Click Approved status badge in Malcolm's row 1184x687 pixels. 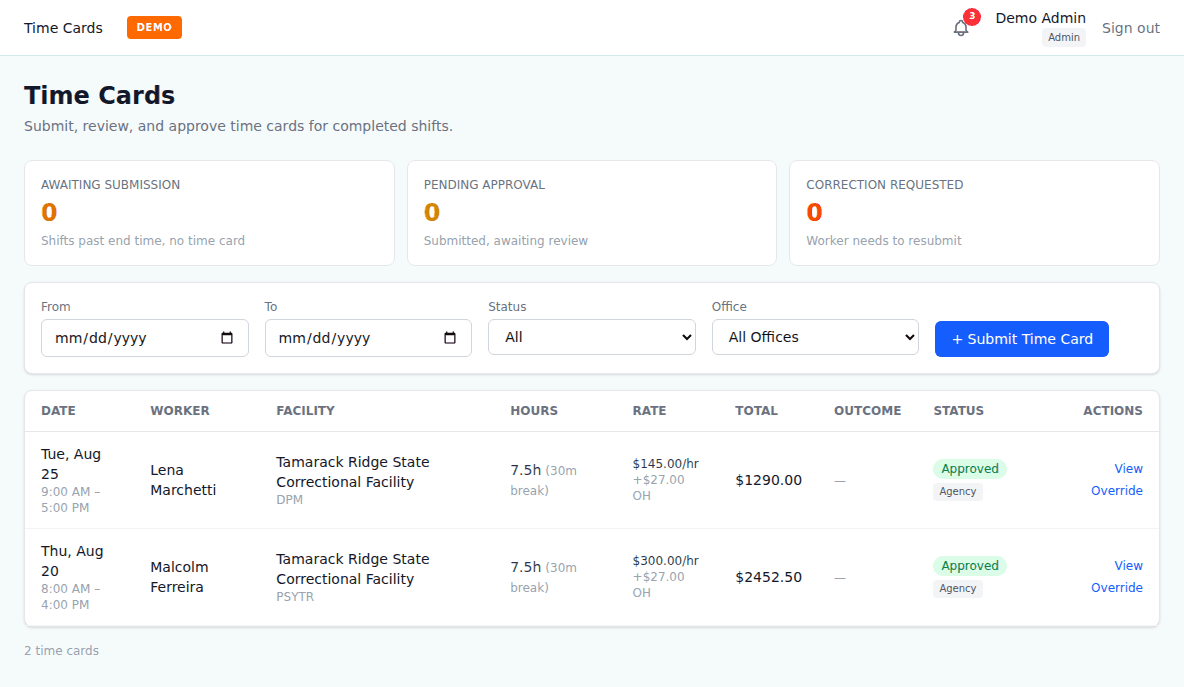click(x=970, y=565)
